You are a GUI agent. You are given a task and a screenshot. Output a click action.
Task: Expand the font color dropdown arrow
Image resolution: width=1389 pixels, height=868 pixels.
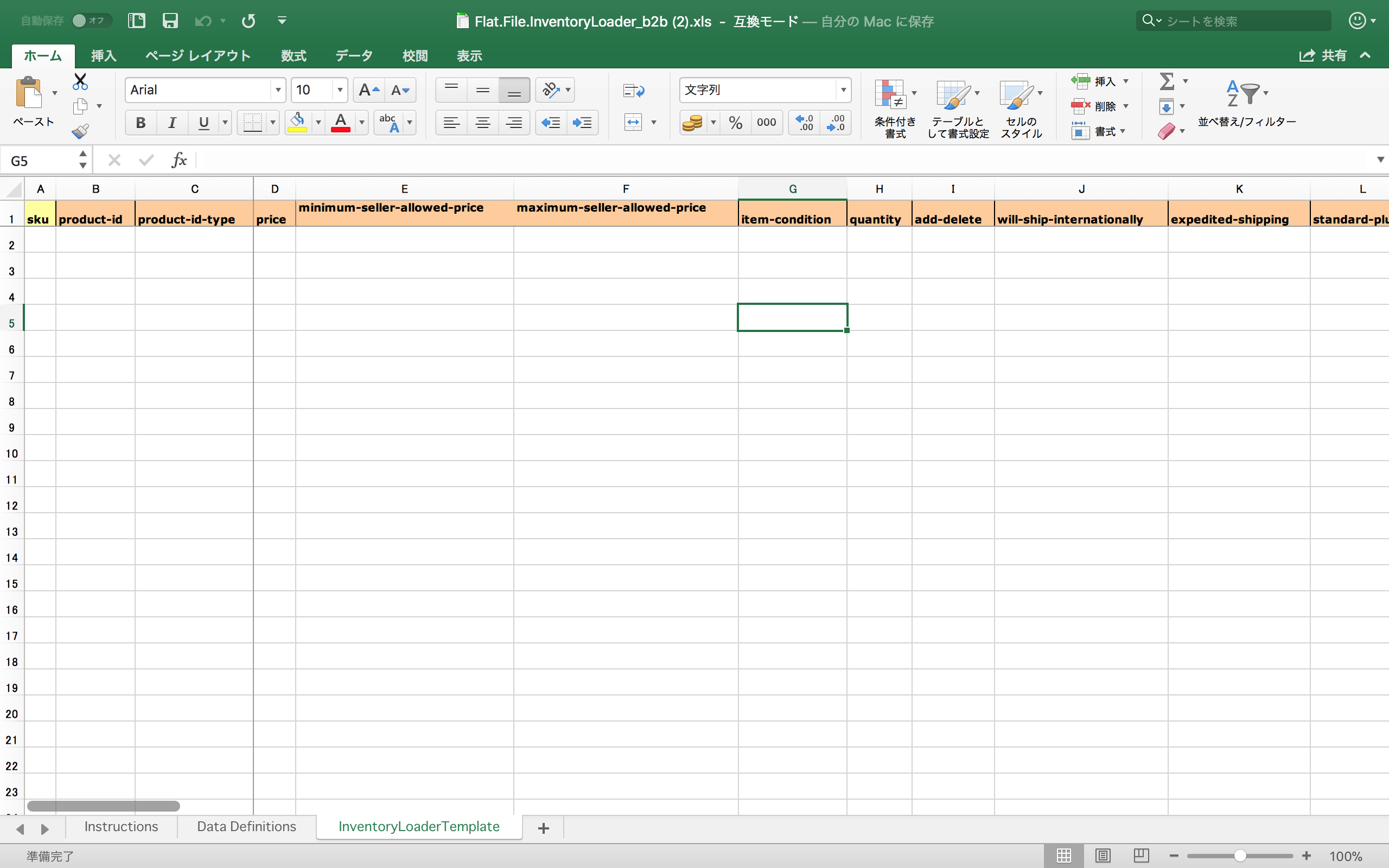coord(361,122)
